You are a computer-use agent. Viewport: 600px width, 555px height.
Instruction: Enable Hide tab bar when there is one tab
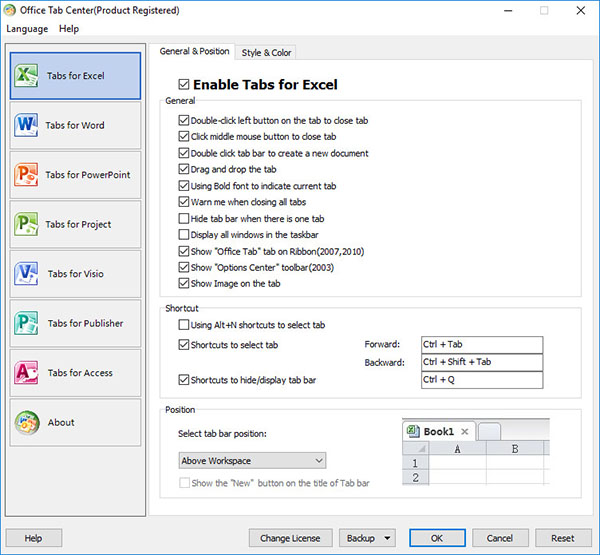click(184, 218)
